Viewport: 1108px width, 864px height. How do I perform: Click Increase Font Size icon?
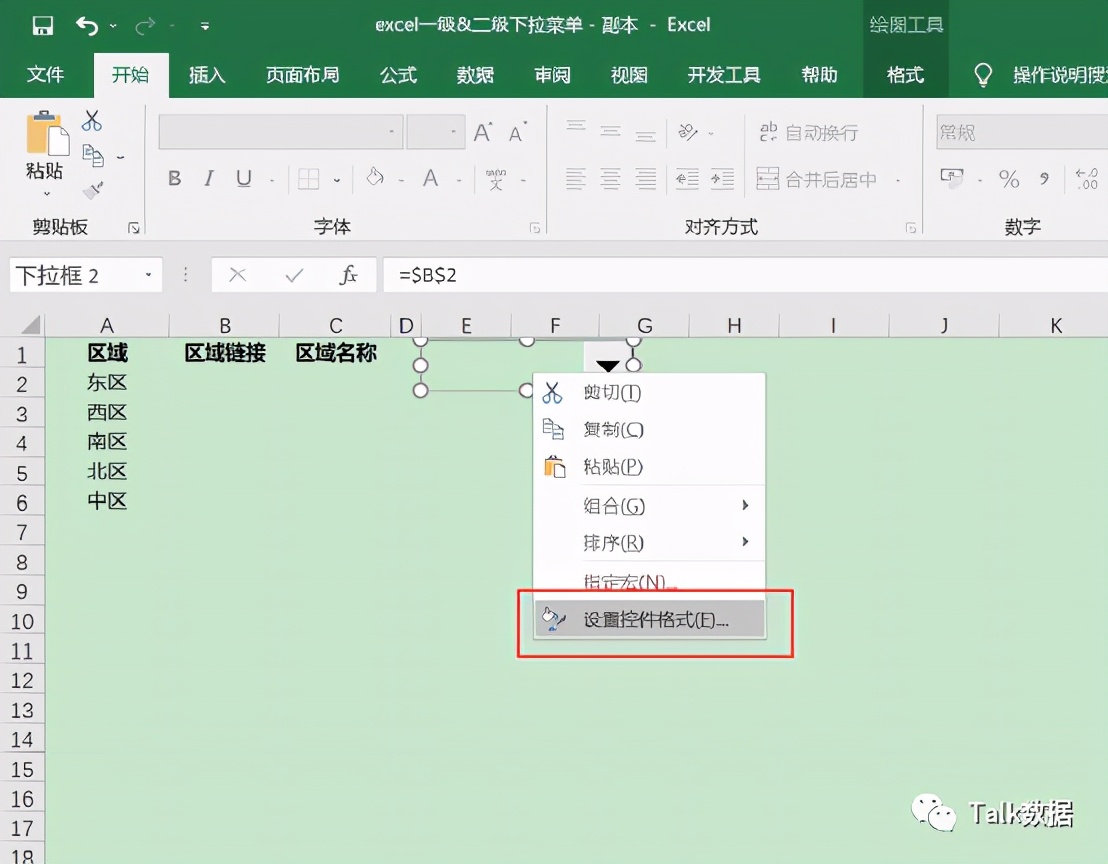(483, 132)
